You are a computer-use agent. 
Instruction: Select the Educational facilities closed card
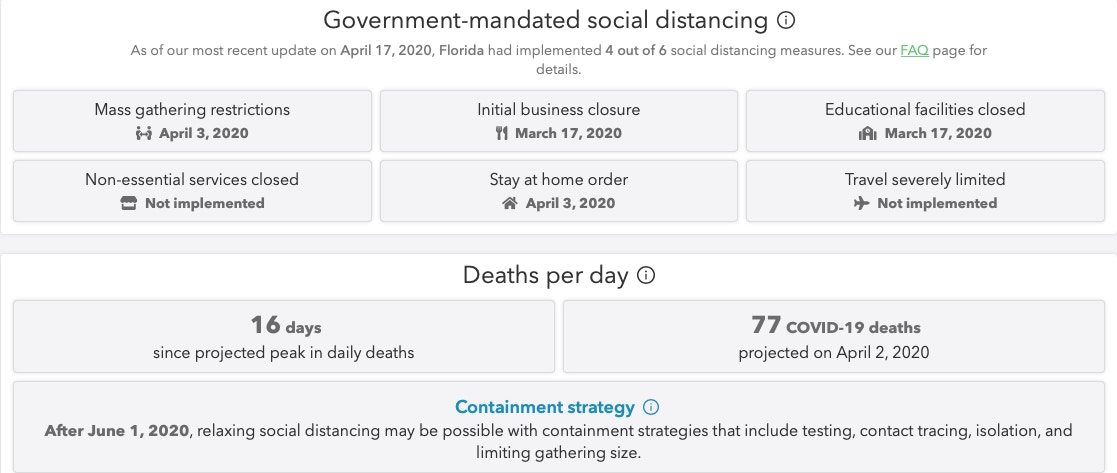tap(925, 120)
